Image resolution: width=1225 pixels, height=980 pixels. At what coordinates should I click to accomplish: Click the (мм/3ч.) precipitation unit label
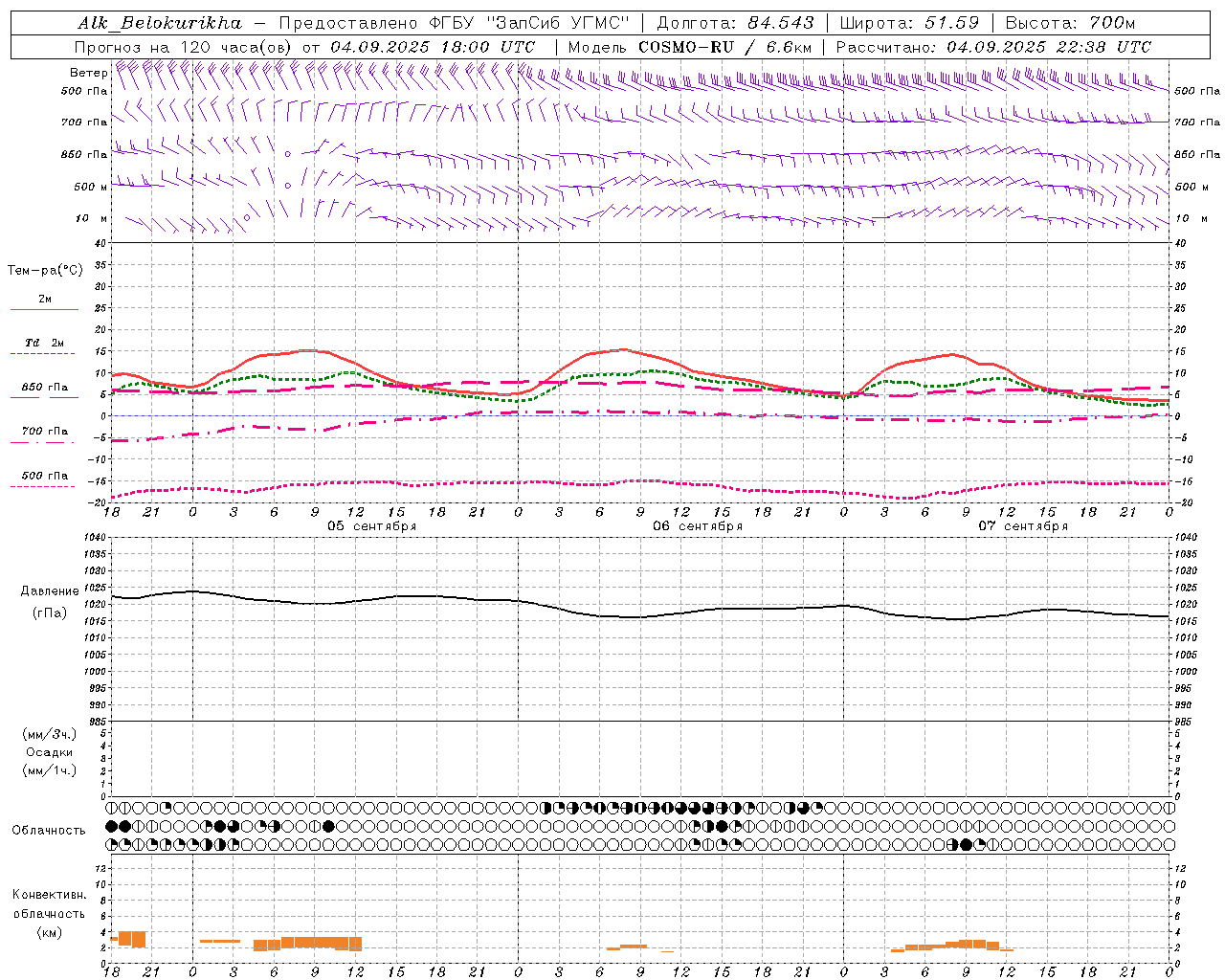[50, 734]
